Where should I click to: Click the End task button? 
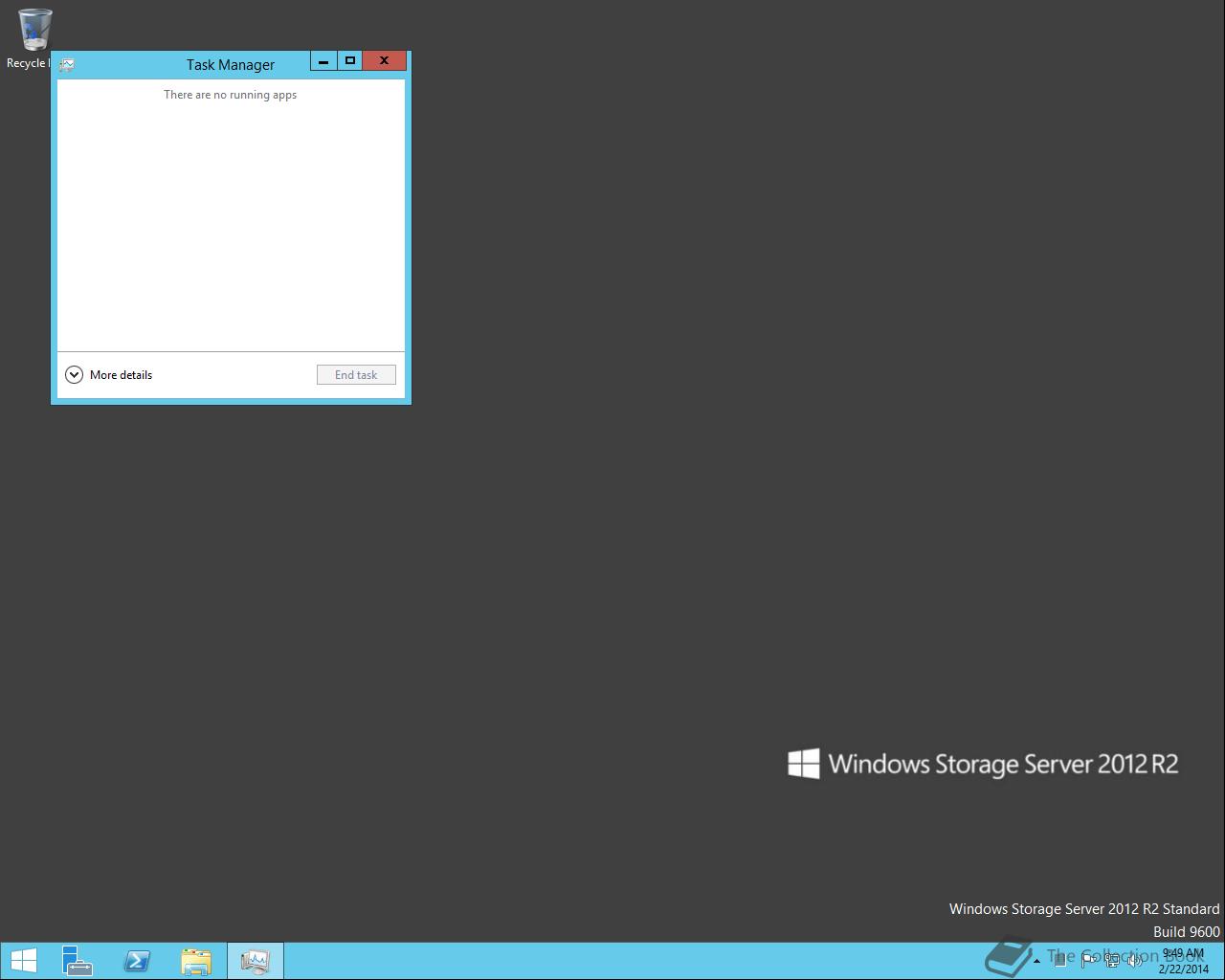pos(356,375)
